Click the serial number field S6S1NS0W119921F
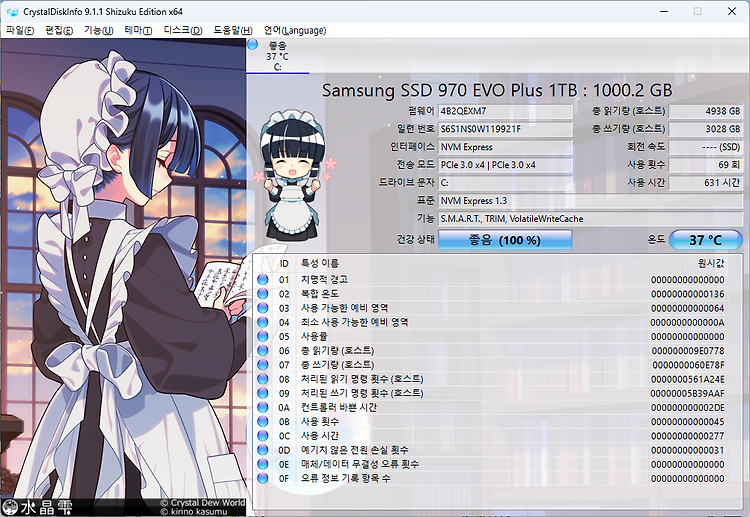 pos(505,129)
